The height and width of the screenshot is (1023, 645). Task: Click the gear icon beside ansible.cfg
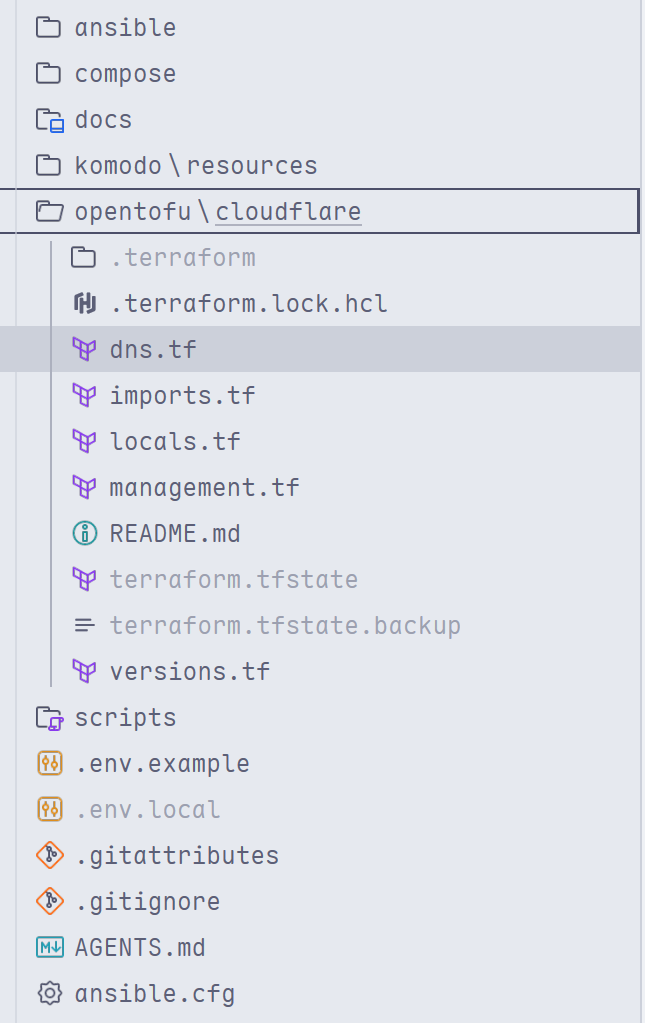(x=50, y=993)
